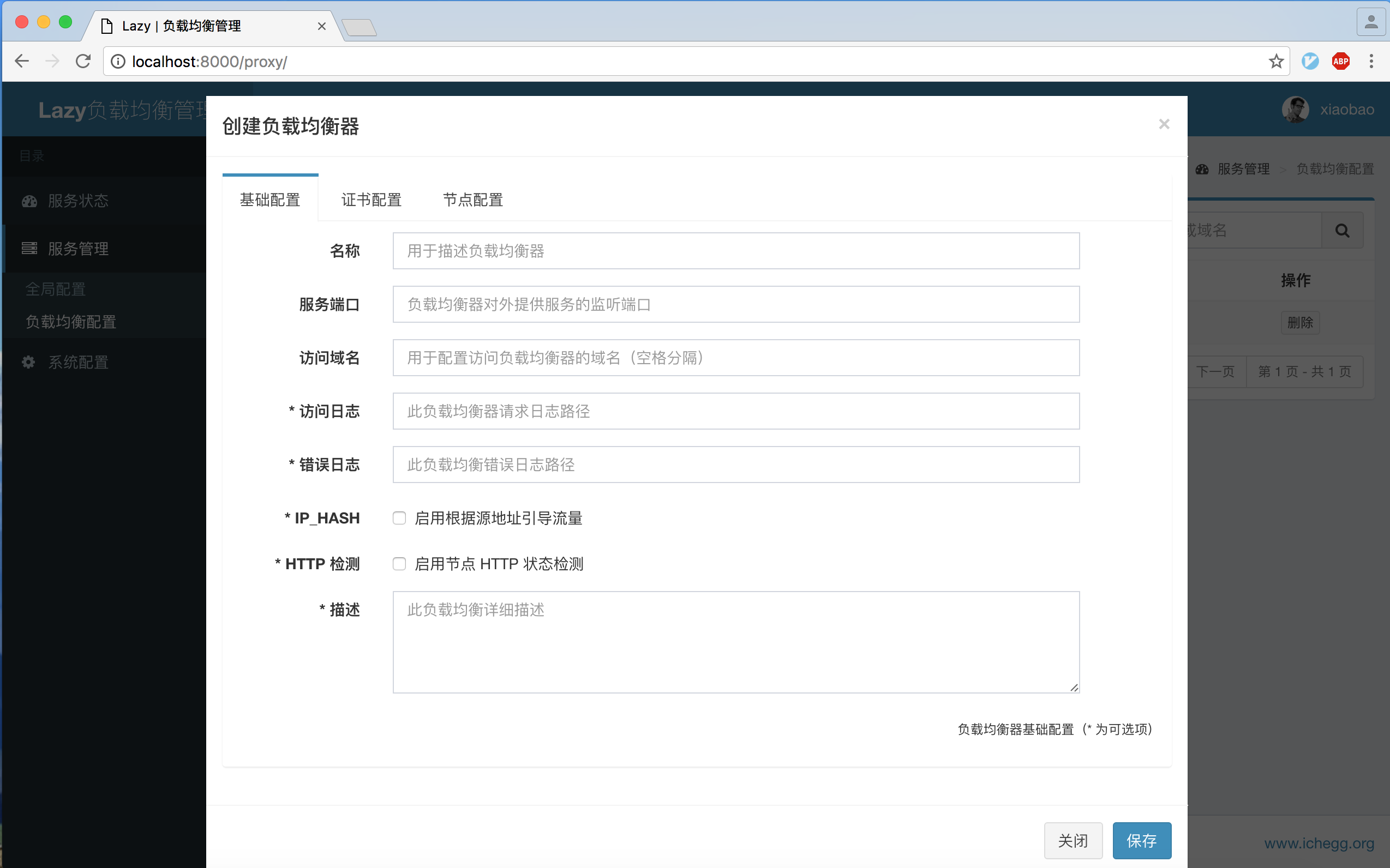
Task: Click into the 描述 description textarea
Action: click(x=735, y=642)
